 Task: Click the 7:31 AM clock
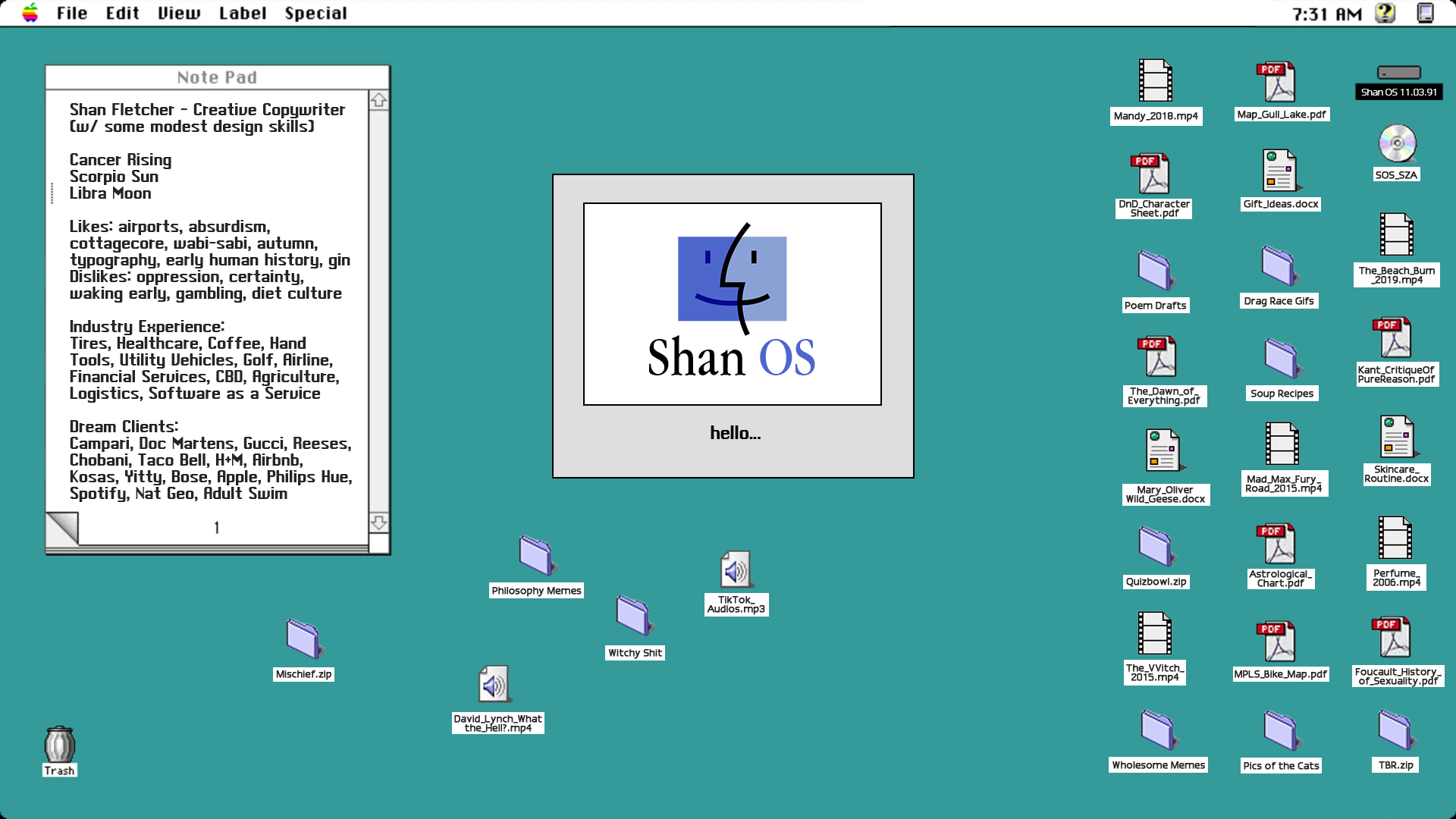point(1327,14)
